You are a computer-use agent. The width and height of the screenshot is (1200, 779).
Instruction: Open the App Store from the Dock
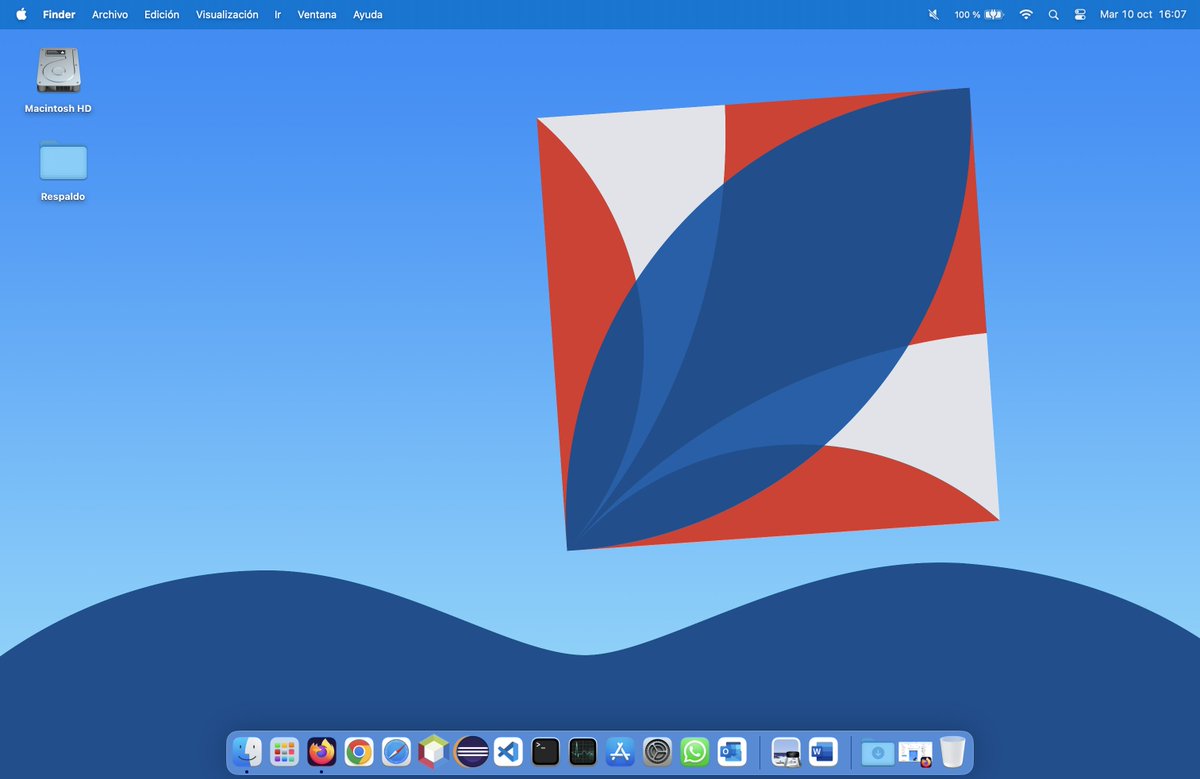pos(620,751)
